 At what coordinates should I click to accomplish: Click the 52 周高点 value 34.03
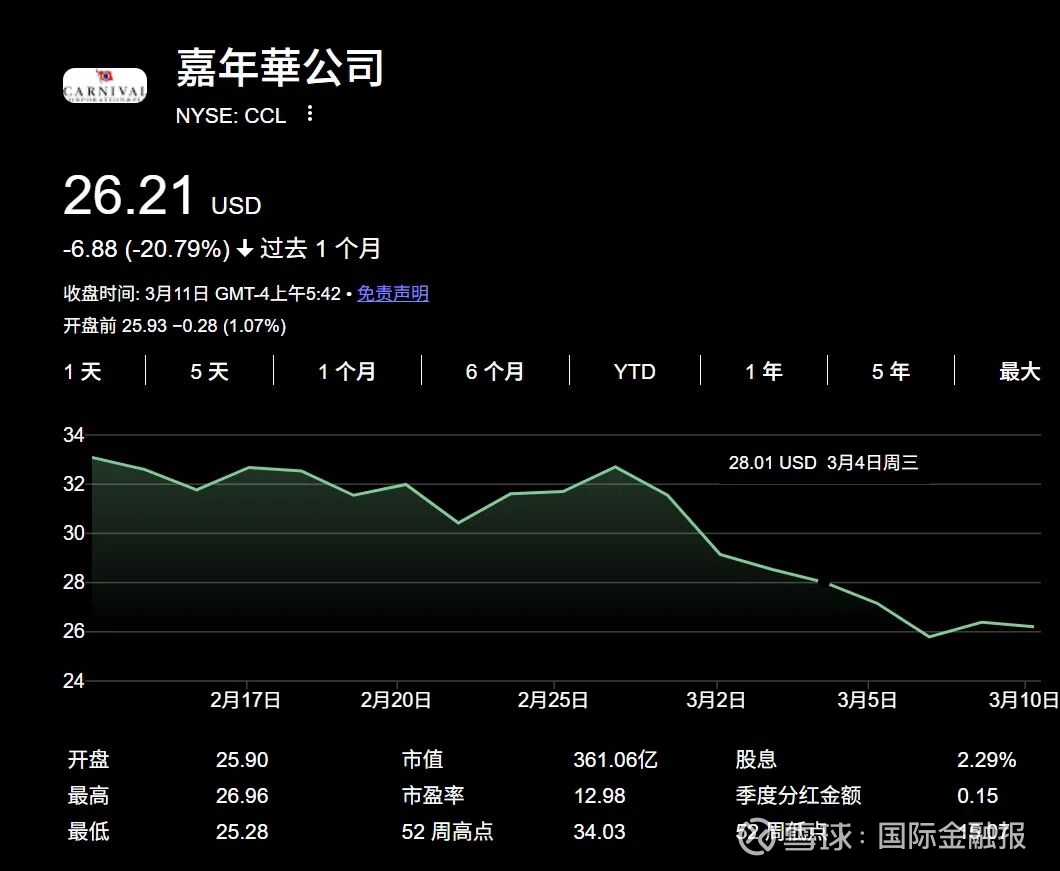coord(600,831)
